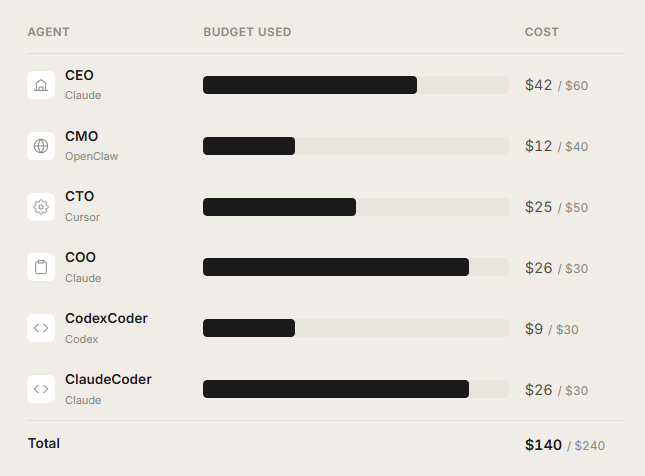The width and height of the screenshot is (645, 476).
Task: Click the Cost column header
Action: (x=541, y=32)
